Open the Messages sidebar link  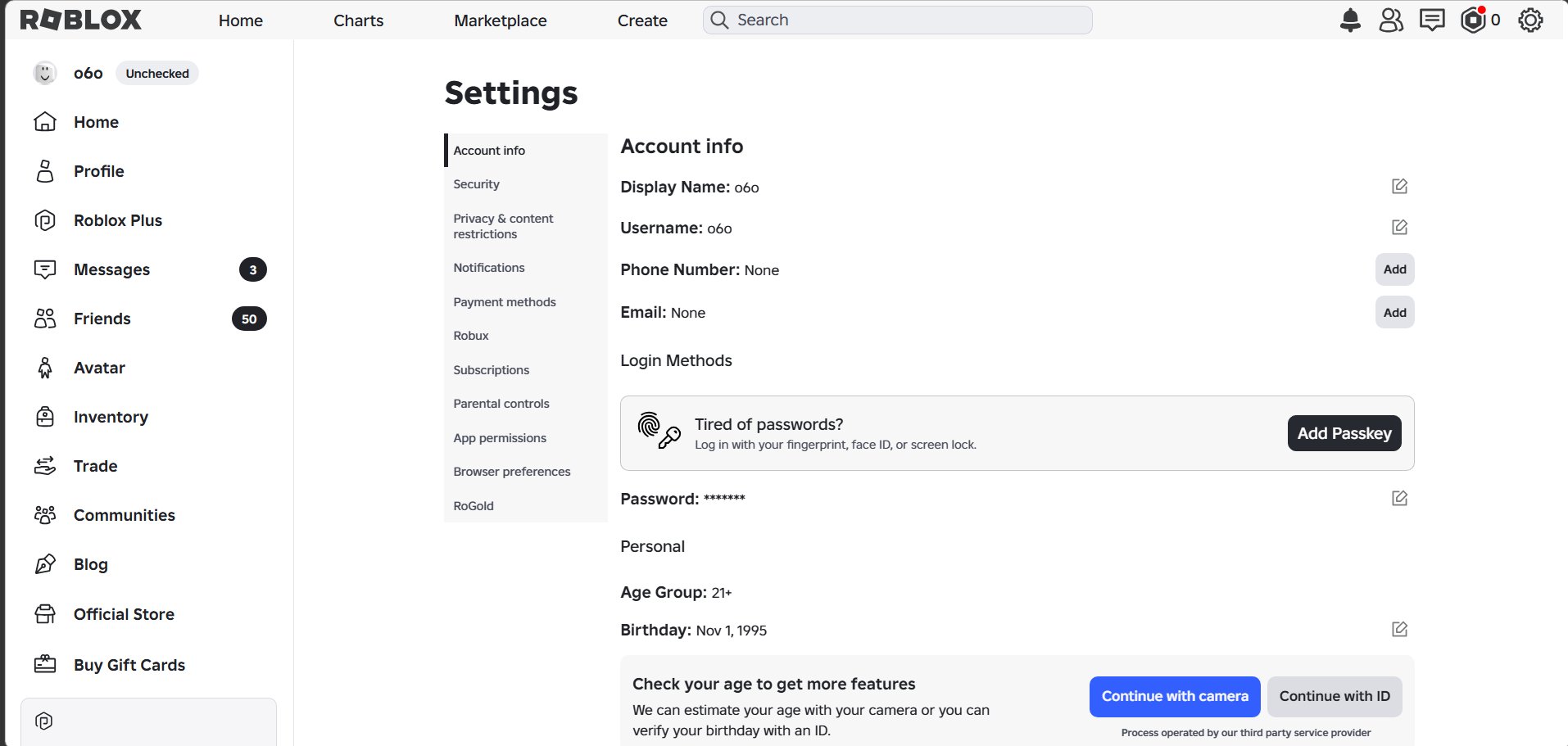point(150,269)
